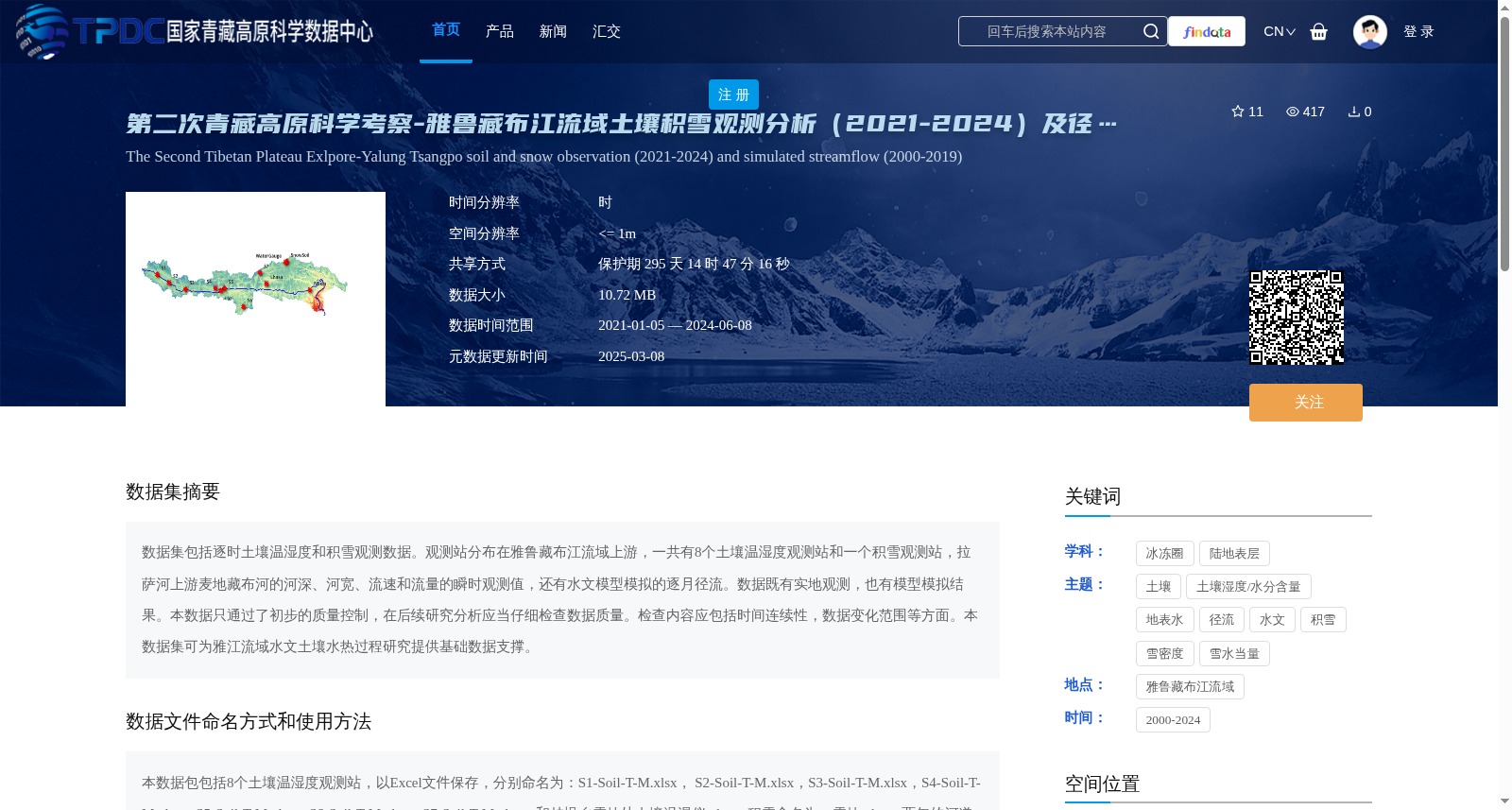Open the 产品 menu item

tap(500, 31)
